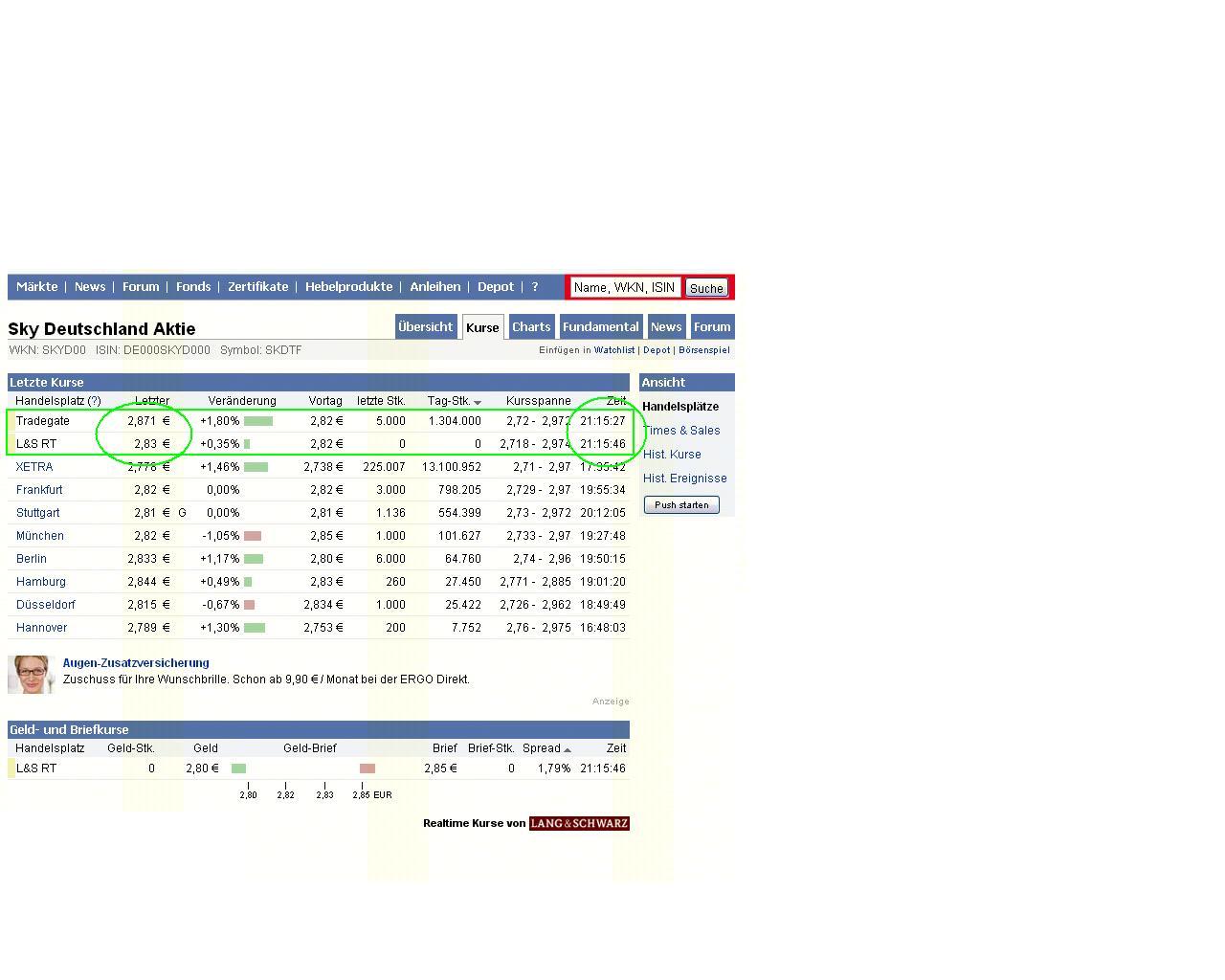This screenshot has width=1225, height=980.
Task: Sort by the Vortag column header
Action: (325, 401)
